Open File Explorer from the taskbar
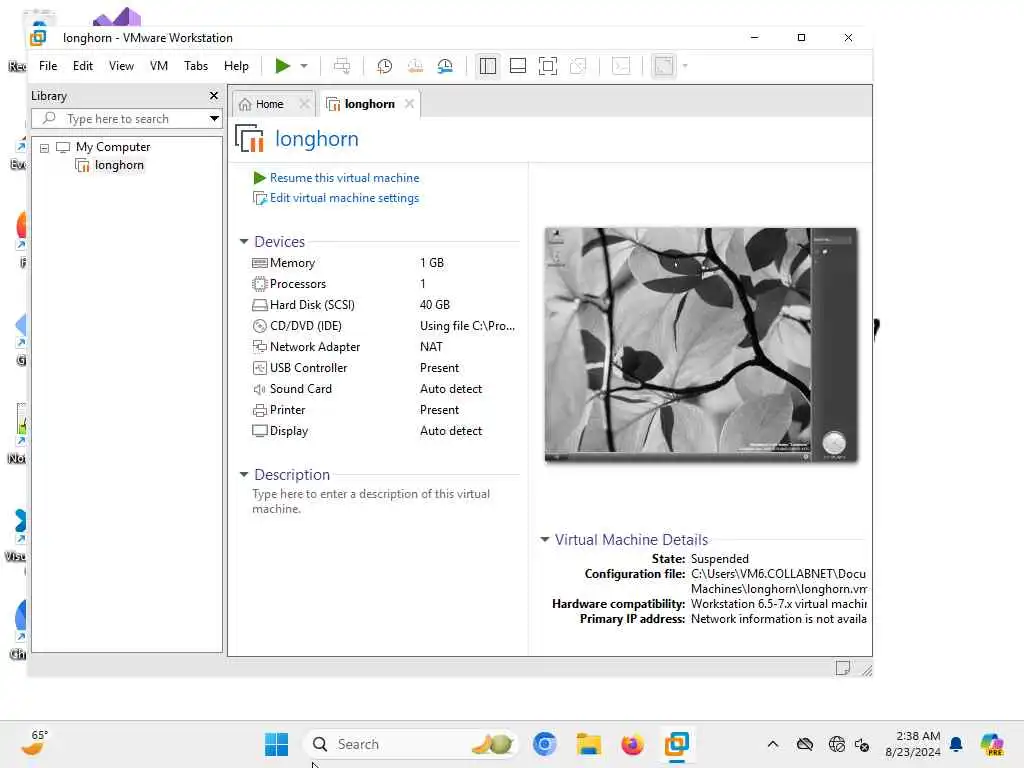 click(x=588, y=744)
